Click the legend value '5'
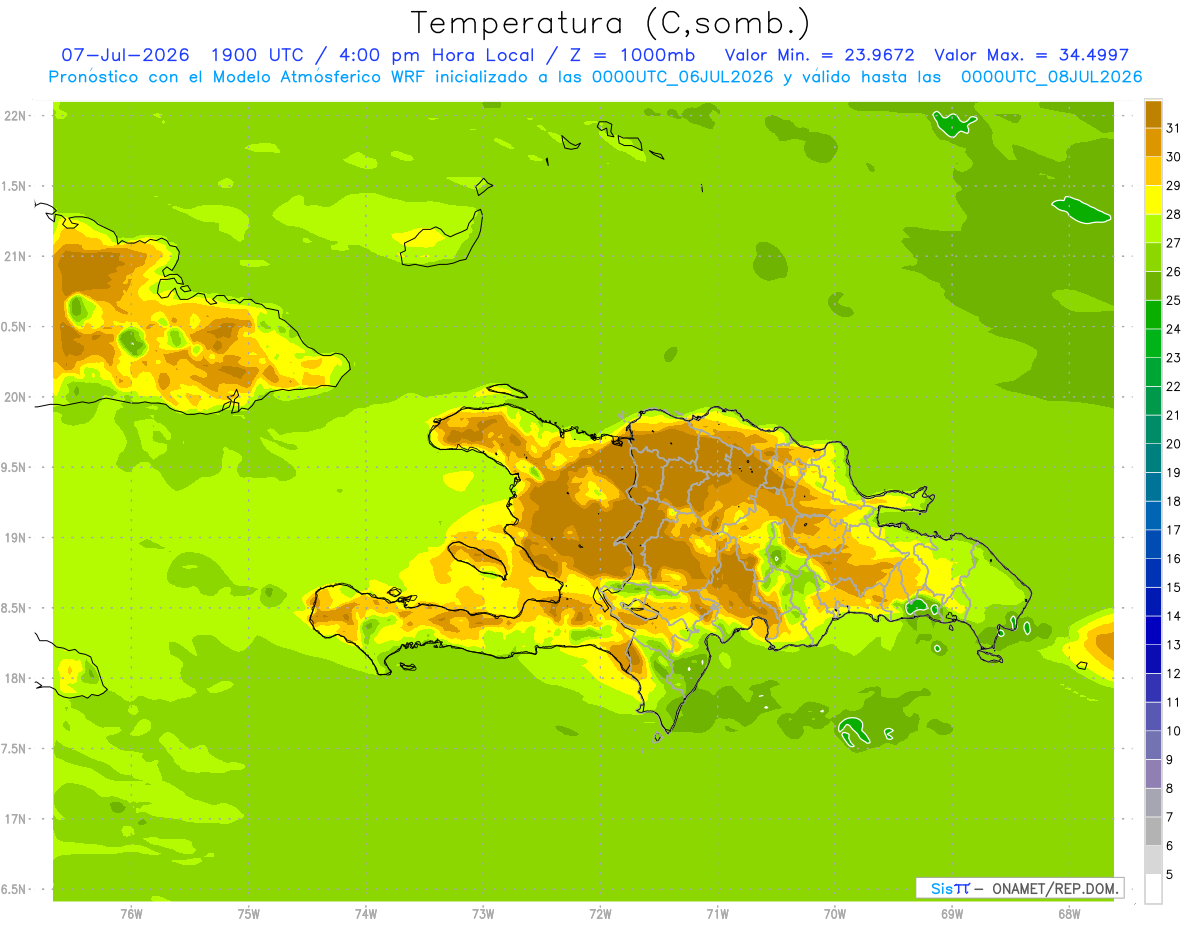The height and width of the screenshot is (927, 1200). coord(1169,874)
